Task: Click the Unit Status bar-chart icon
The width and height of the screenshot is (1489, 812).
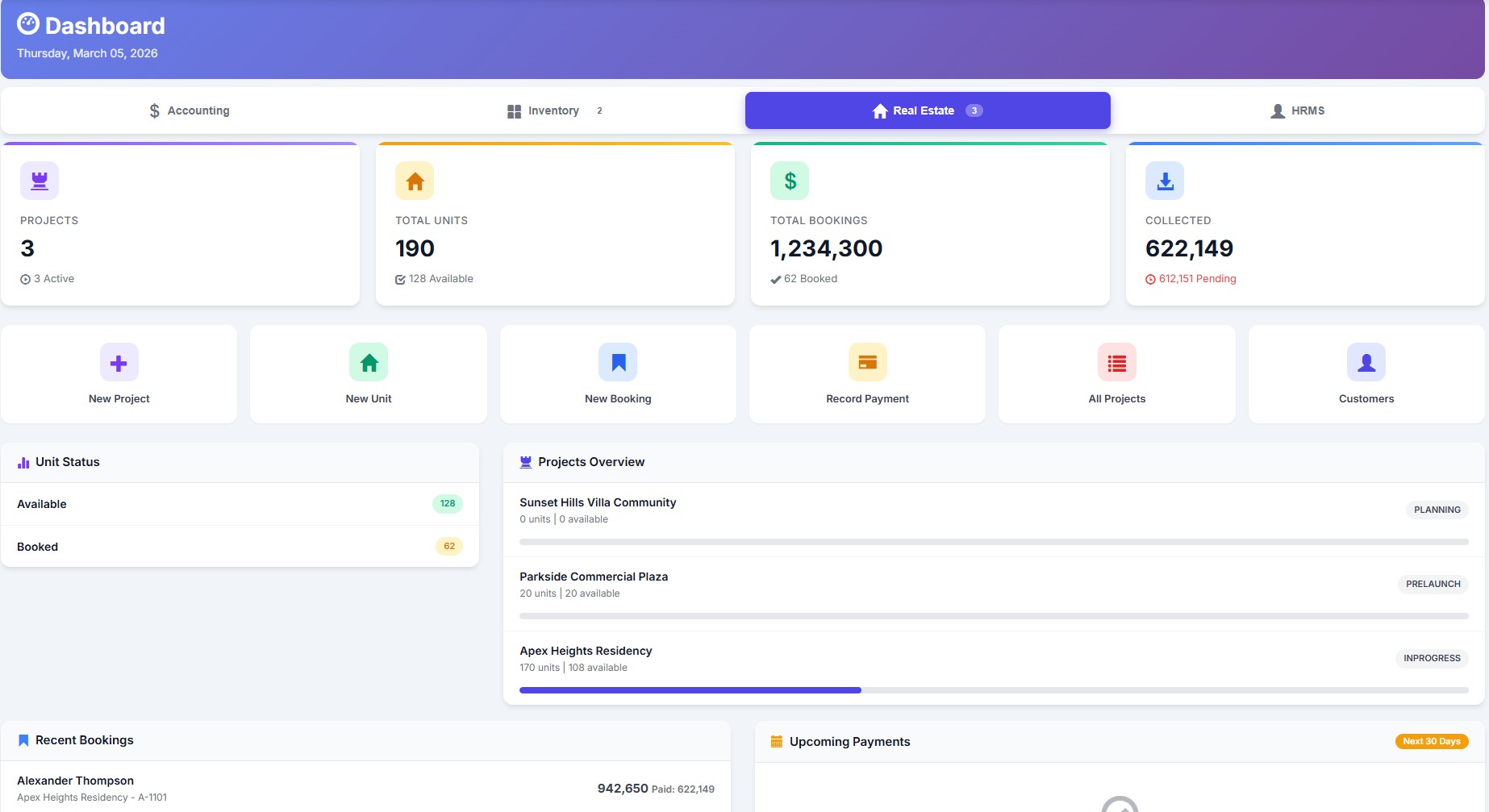Action: point(23,461)
